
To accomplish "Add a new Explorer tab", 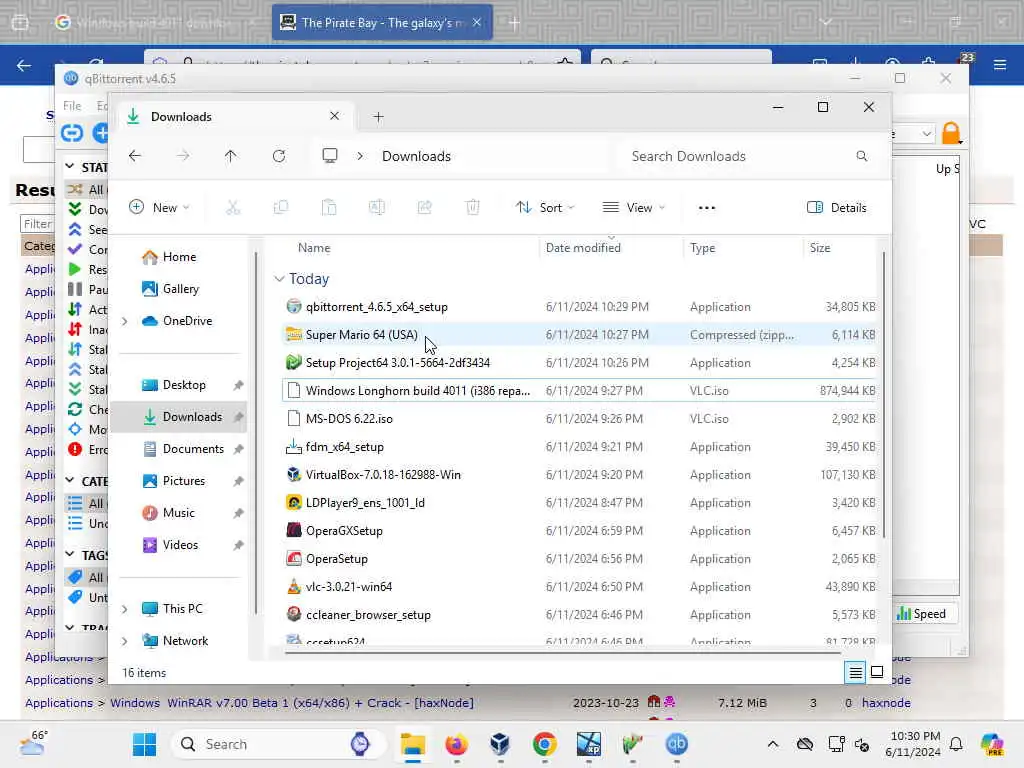I will pyautogui.click(x=378, y=117).
